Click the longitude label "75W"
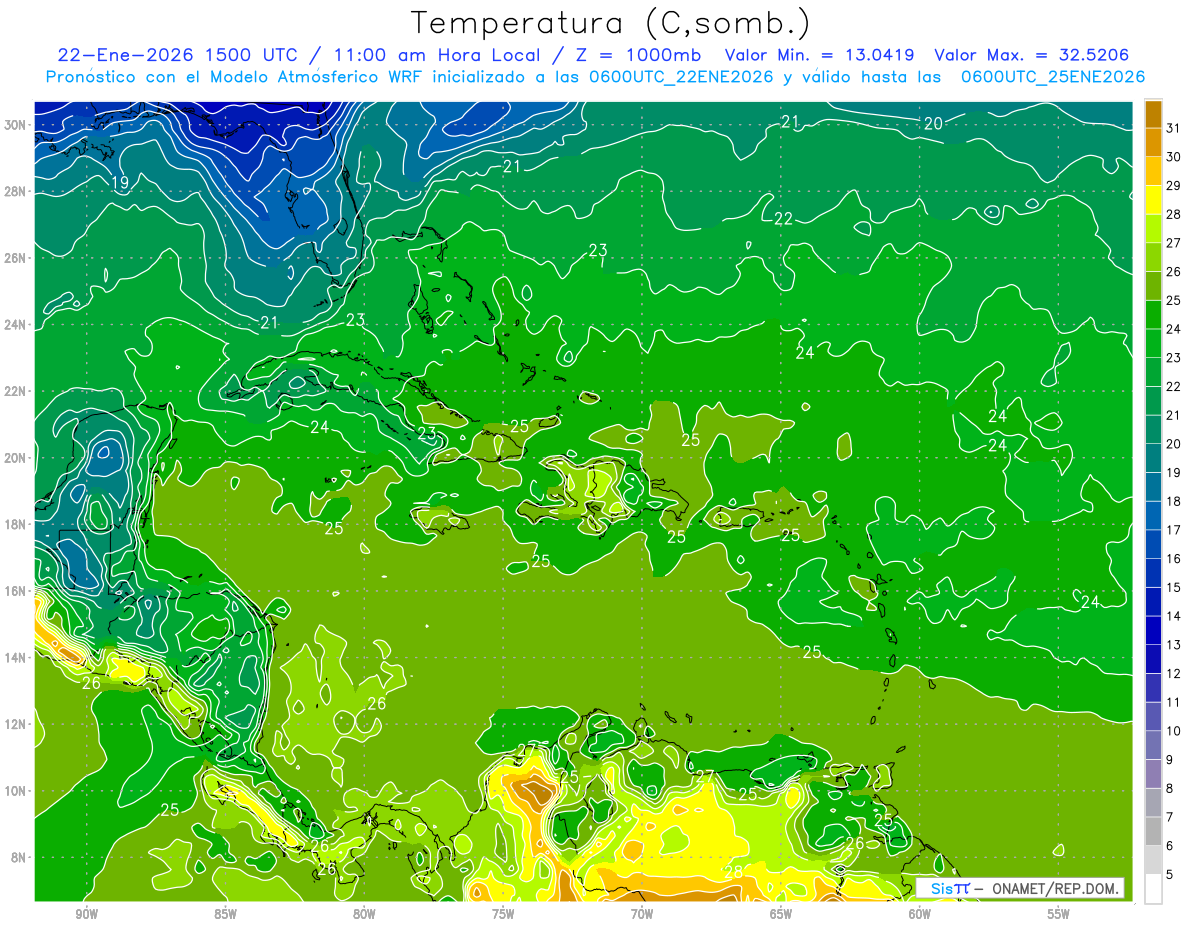Image resolution: width=1200 pixels, height=927 pixels. [503, 915]
